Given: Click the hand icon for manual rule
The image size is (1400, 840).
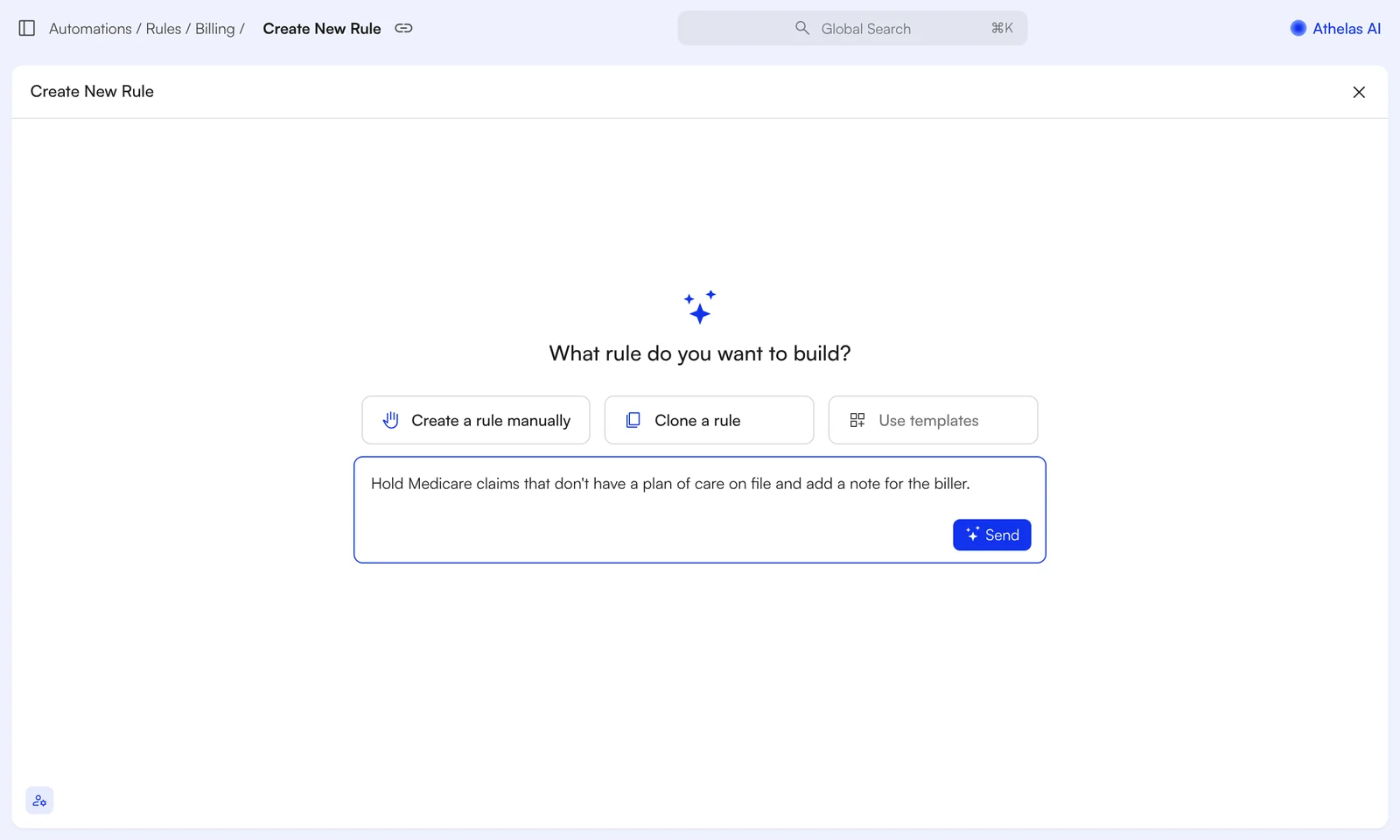Looking at the screenshot, I should 391,420.
